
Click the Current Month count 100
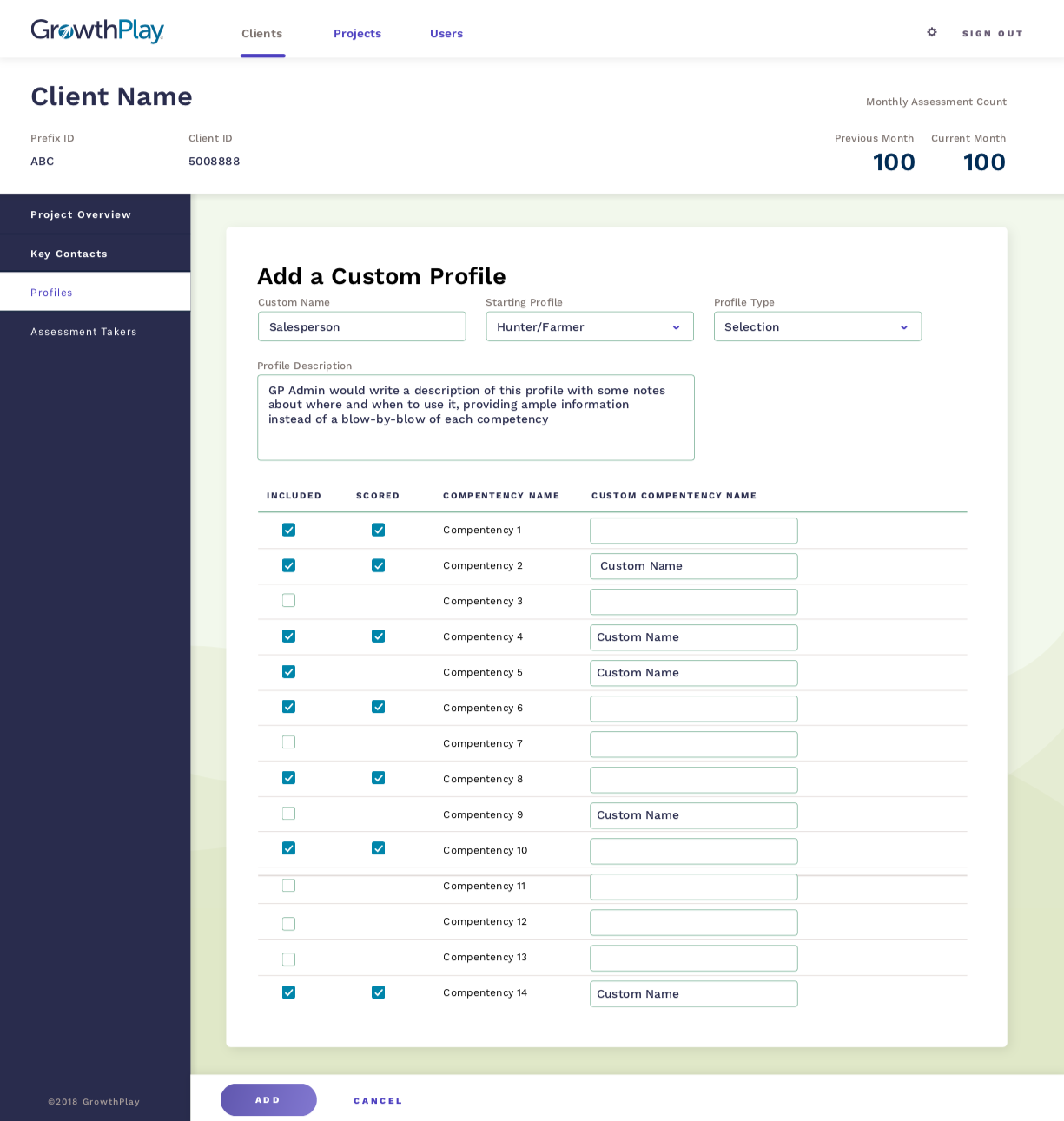pos(984,162)
